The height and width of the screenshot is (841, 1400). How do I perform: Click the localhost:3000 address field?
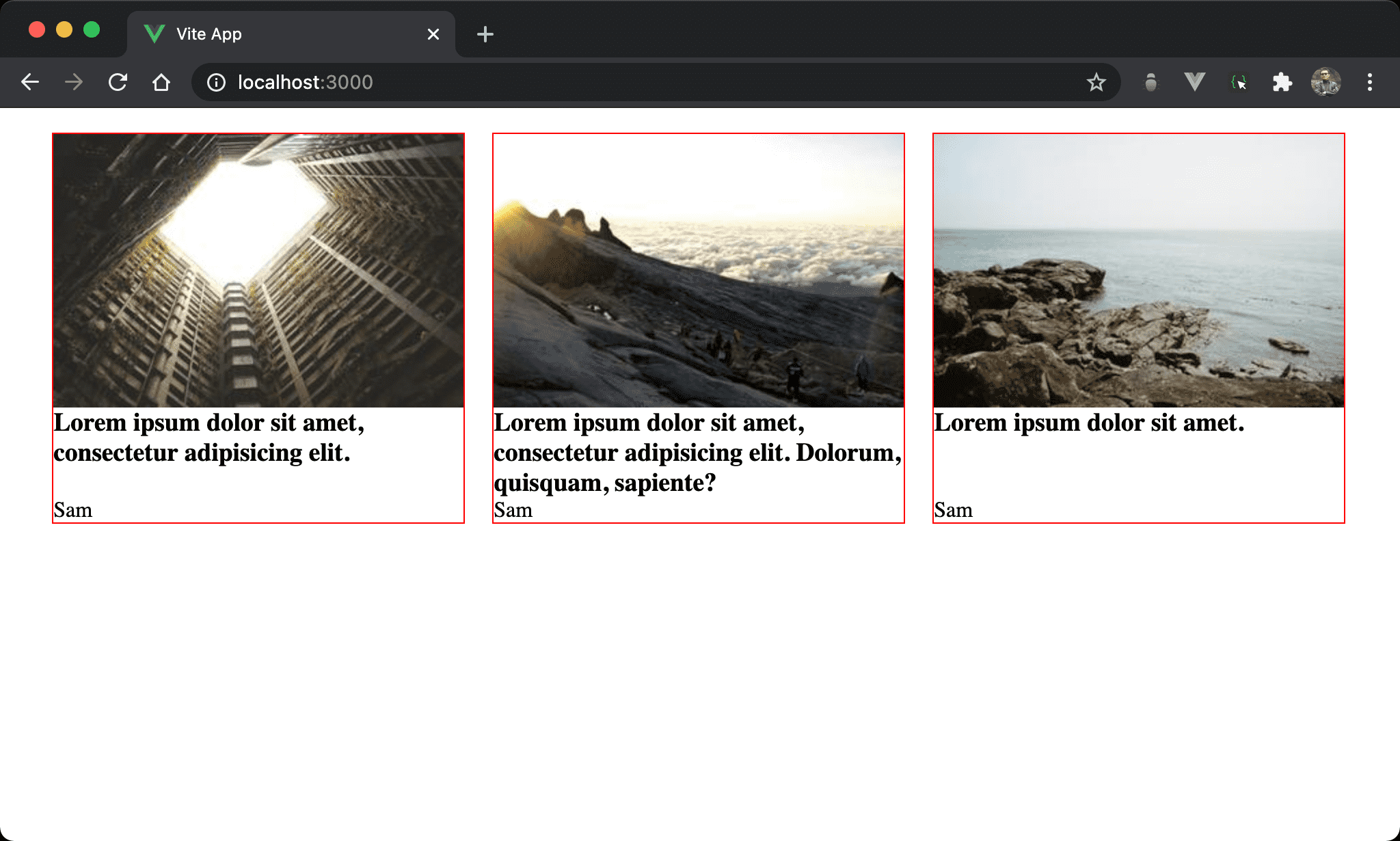pyautogui.click(x=615, y=83)
